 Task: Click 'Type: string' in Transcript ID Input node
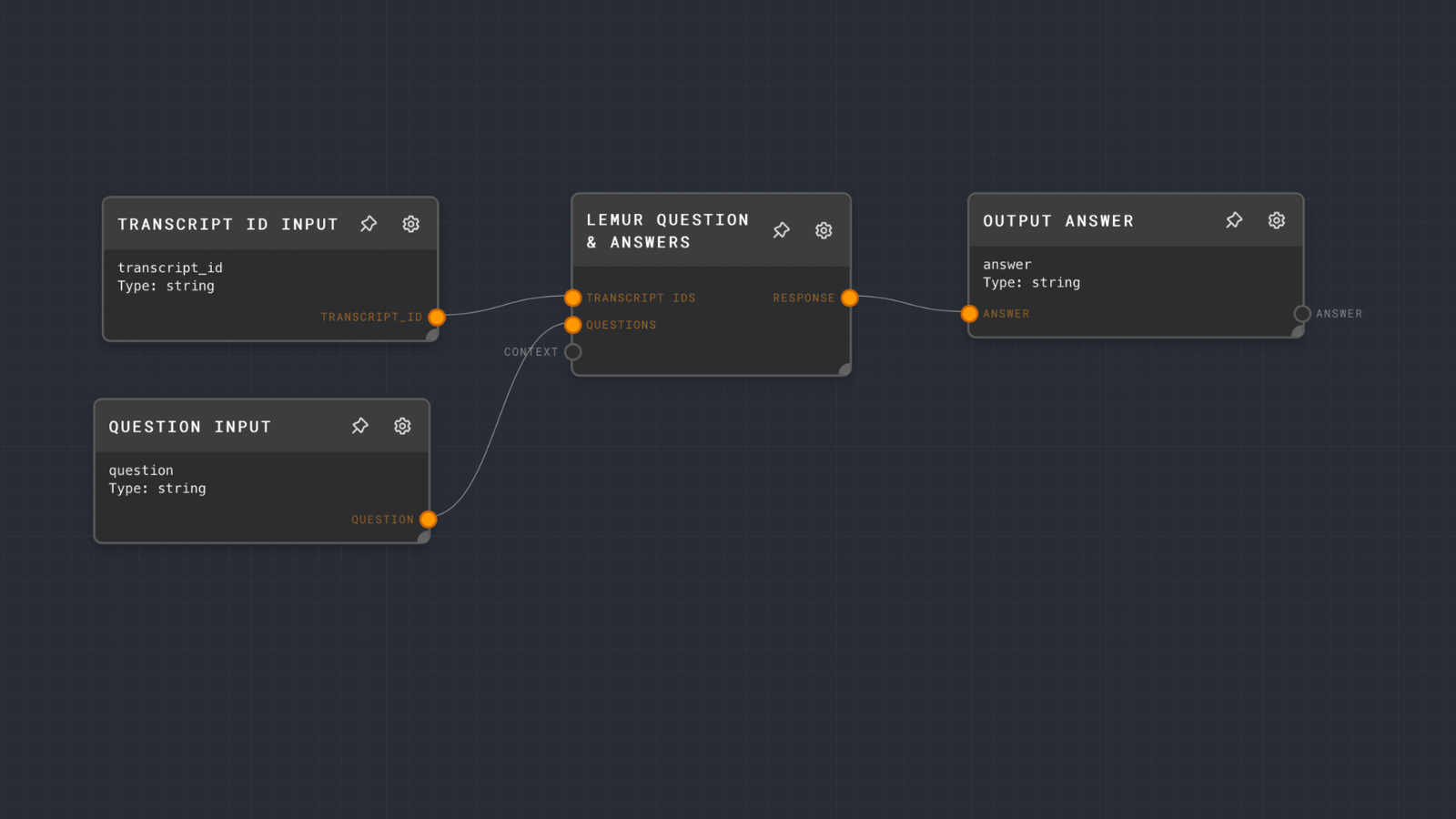pyautogui.click(x=166, y=286)
